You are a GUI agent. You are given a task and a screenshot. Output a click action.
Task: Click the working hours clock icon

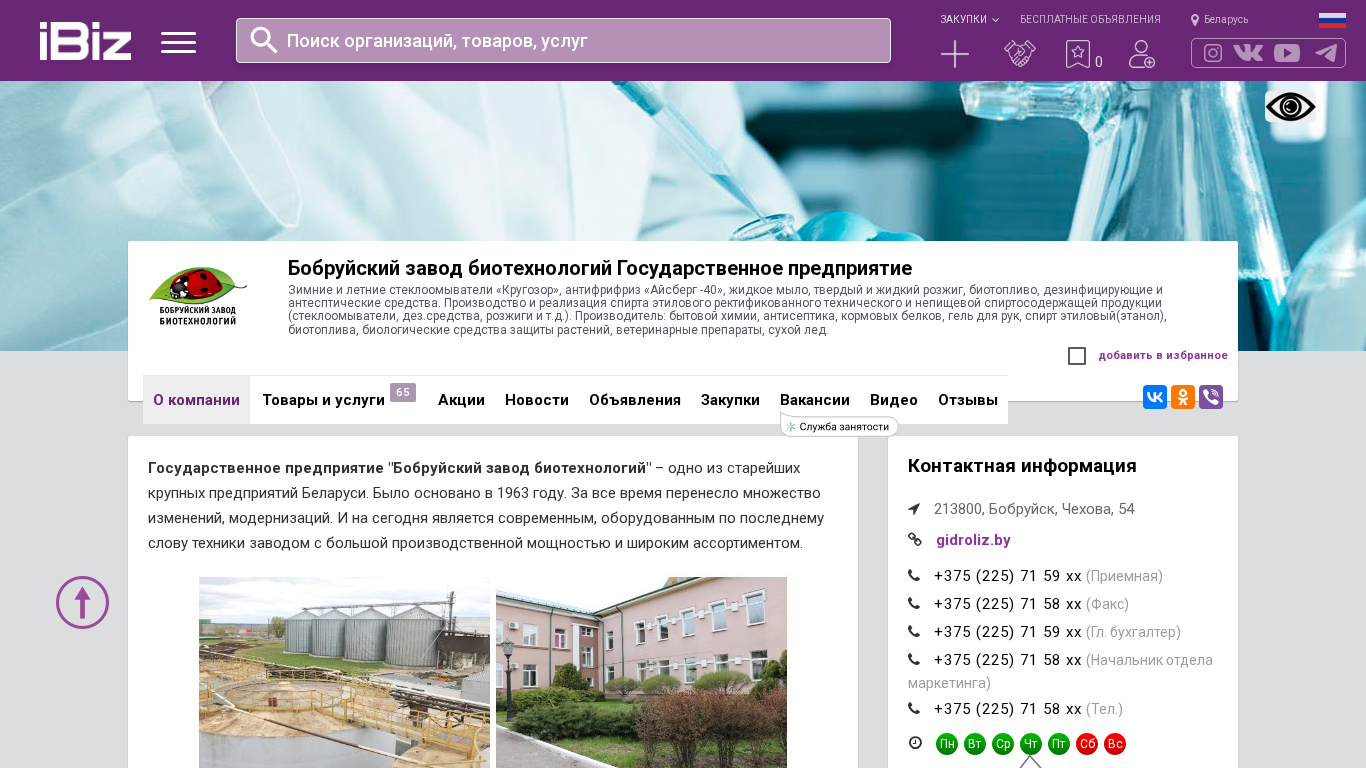coord(915,743)
